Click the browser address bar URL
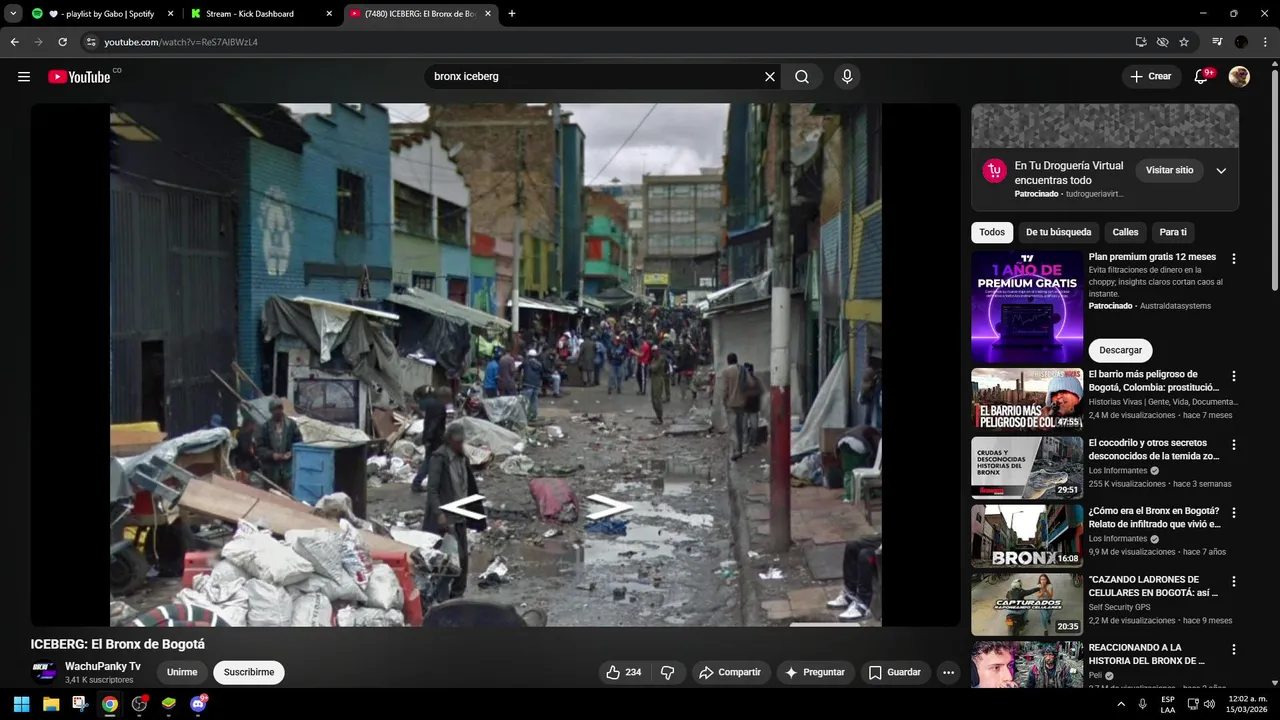This screenshot has width=1280, height=720. pyautogui.click(x=181, y=42)
